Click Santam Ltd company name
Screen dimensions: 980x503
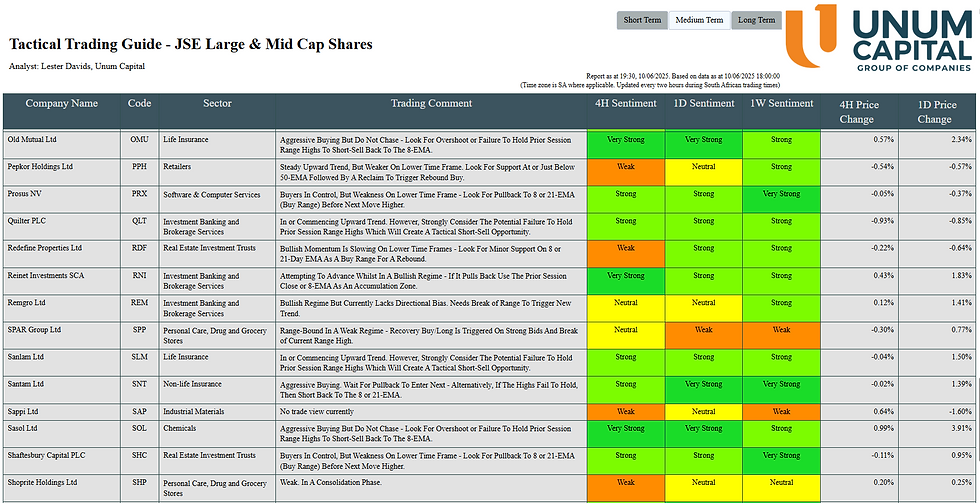pyautogui.click(x=25, y=384)
